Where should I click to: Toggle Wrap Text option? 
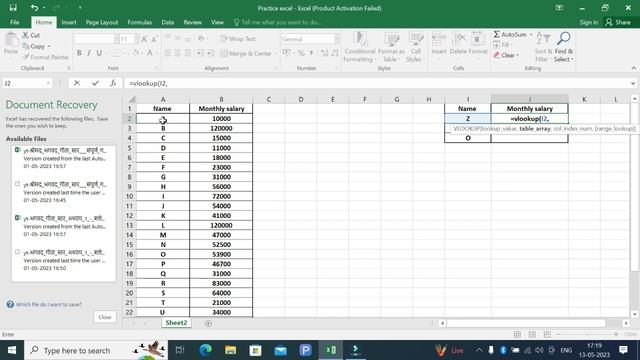238,39
